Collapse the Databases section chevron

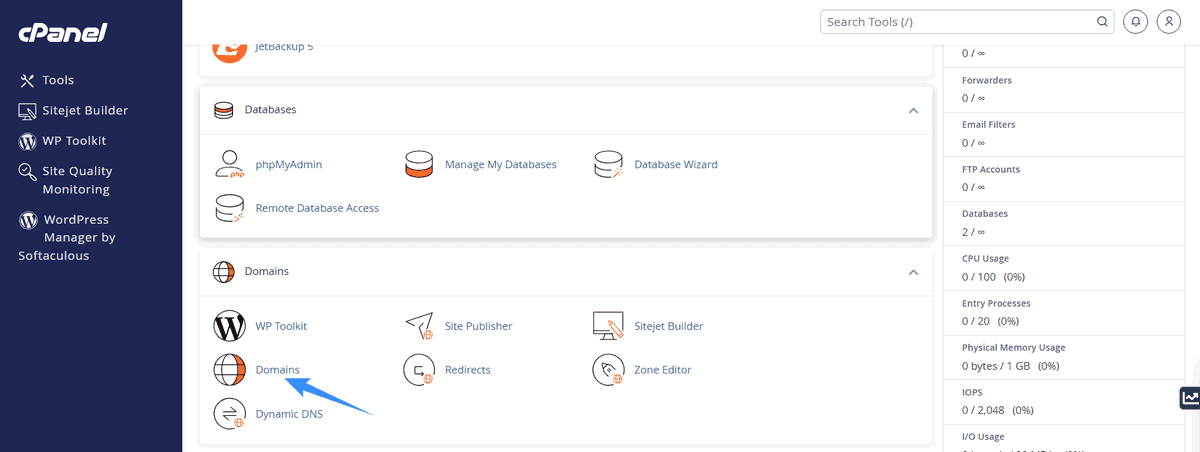913,110
